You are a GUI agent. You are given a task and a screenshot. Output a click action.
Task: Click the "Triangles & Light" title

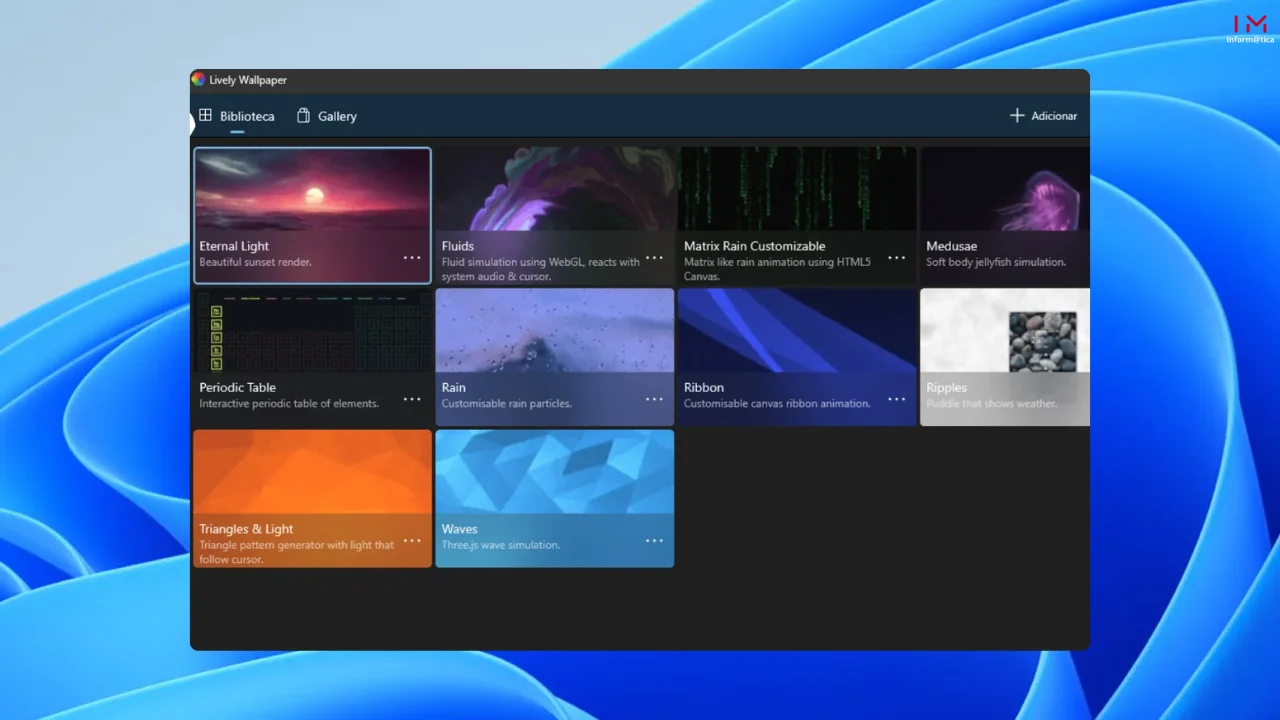click(x=246, y=529)
